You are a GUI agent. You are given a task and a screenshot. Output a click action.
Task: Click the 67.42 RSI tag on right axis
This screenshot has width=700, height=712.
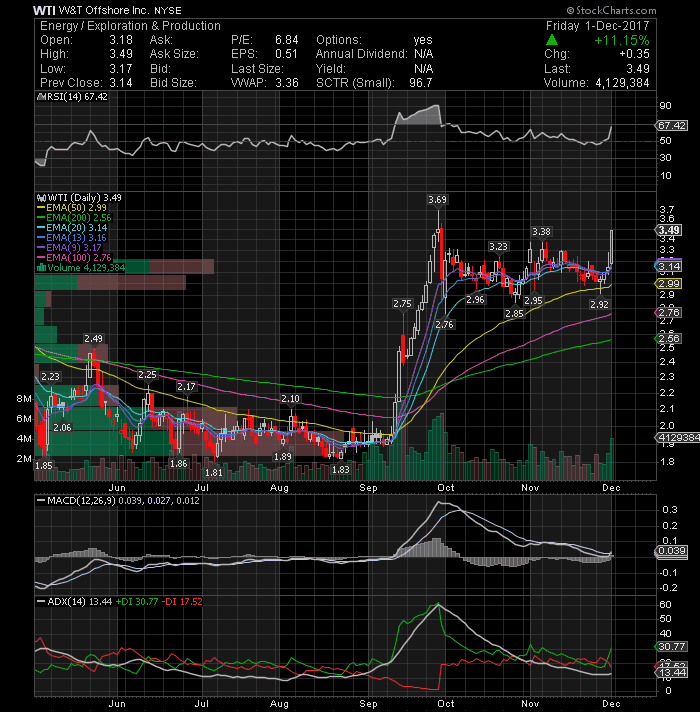(672, 125)
